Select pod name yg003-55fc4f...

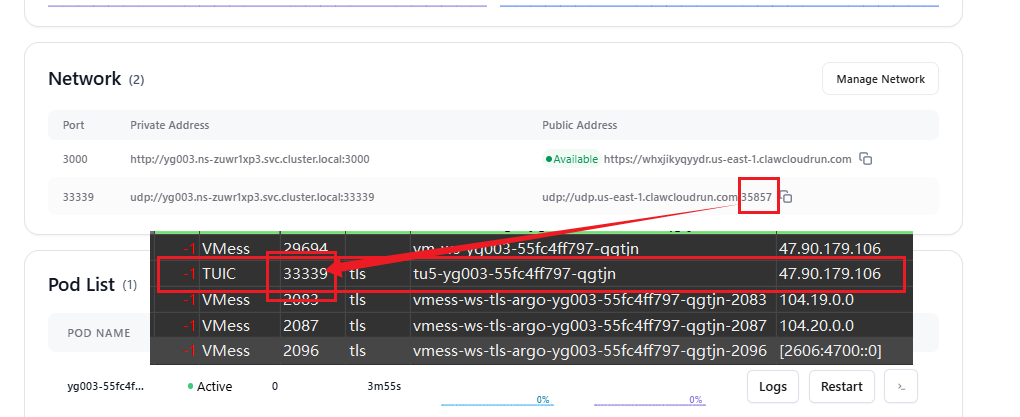(106, 386)
